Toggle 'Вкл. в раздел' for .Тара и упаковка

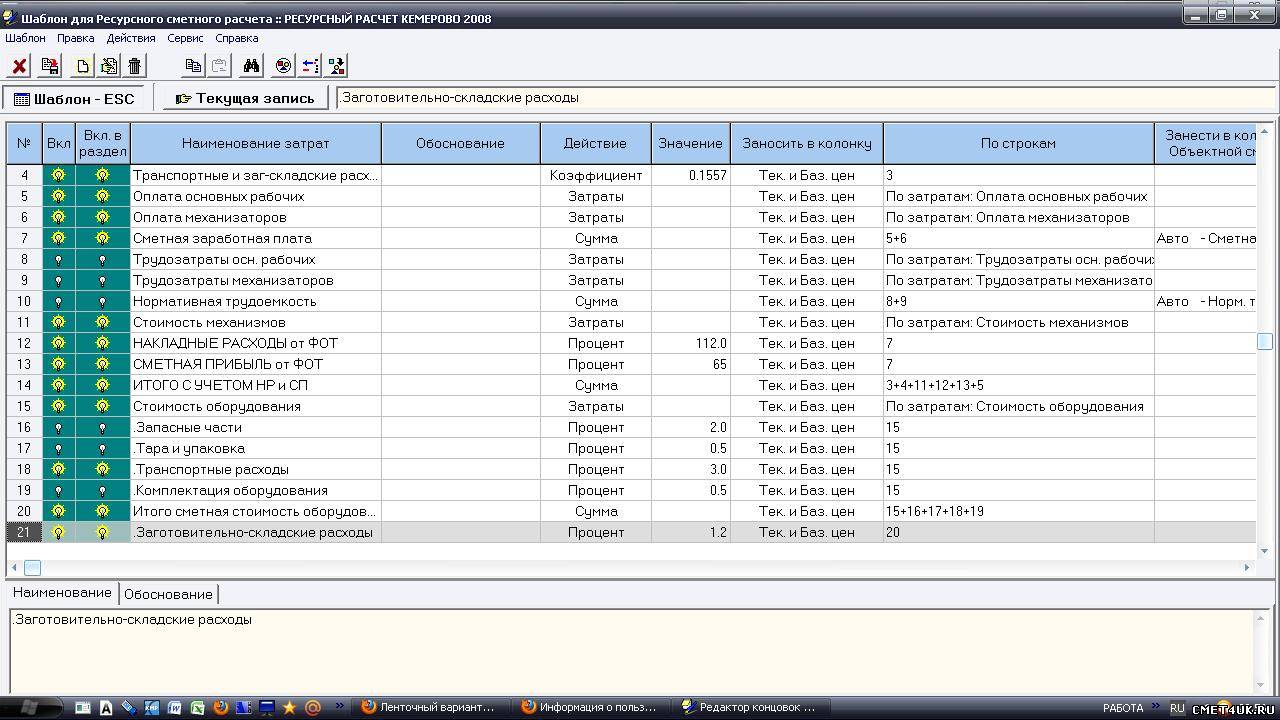click(102, 448)
